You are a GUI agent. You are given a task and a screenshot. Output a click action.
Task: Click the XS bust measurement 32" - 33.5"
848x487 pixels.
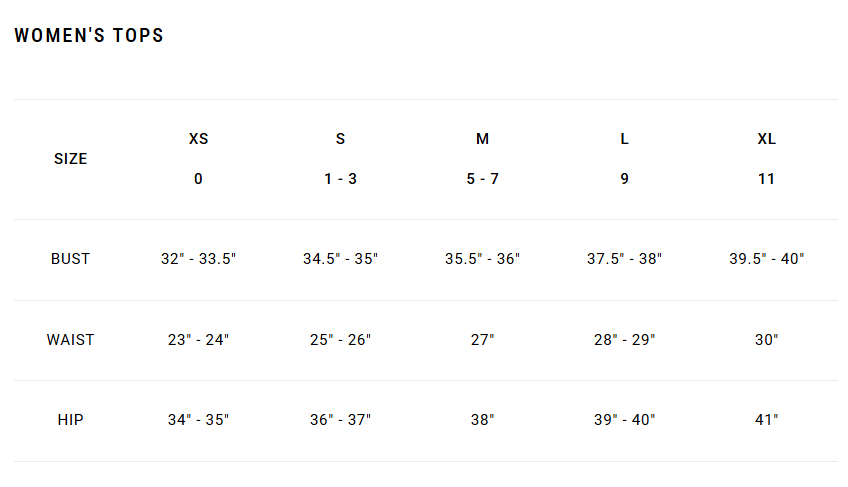click(198, 259)
